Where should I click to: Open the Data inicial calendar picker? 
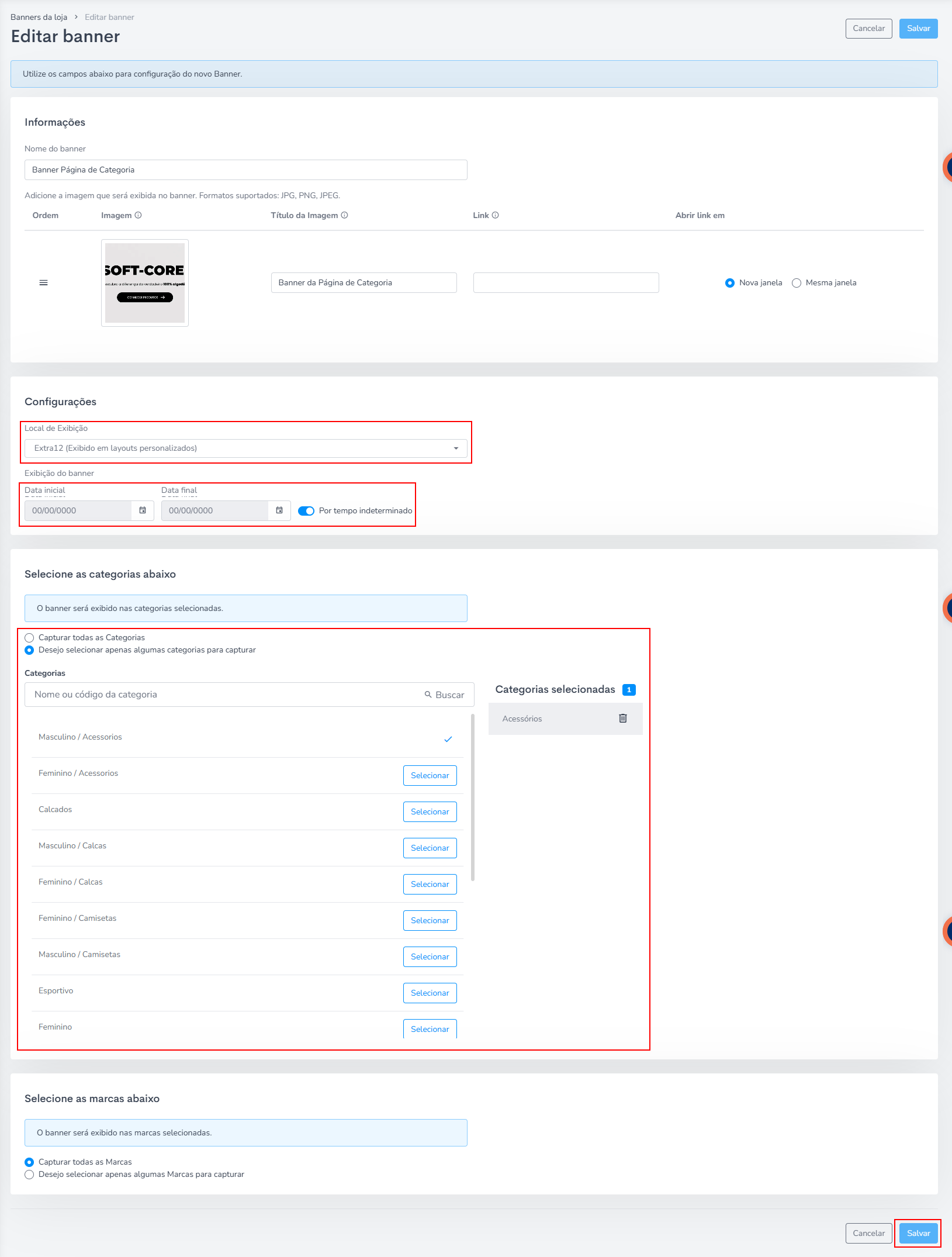pos(143,510)
